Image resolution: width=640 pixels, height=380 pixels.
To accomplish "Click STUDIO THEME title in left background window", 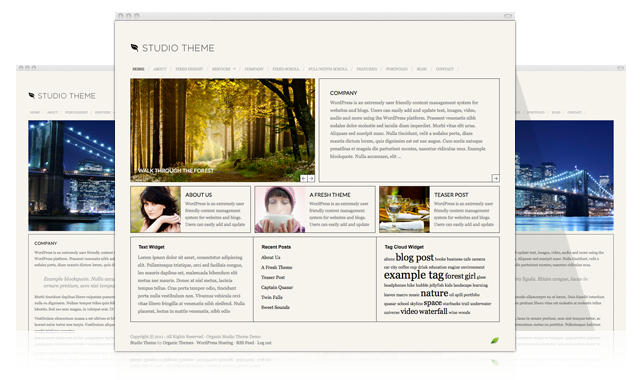I will click(67, 96).
